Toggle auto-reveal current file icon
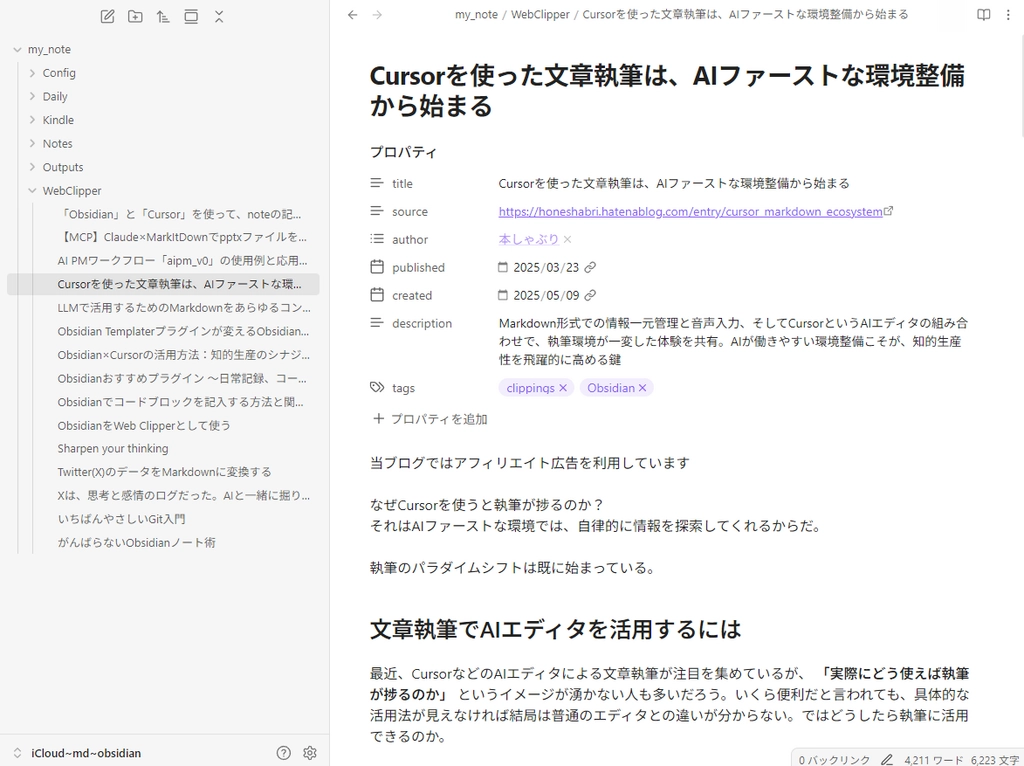The width and height of the screenshot is (1024, 766). pos(191,17)
